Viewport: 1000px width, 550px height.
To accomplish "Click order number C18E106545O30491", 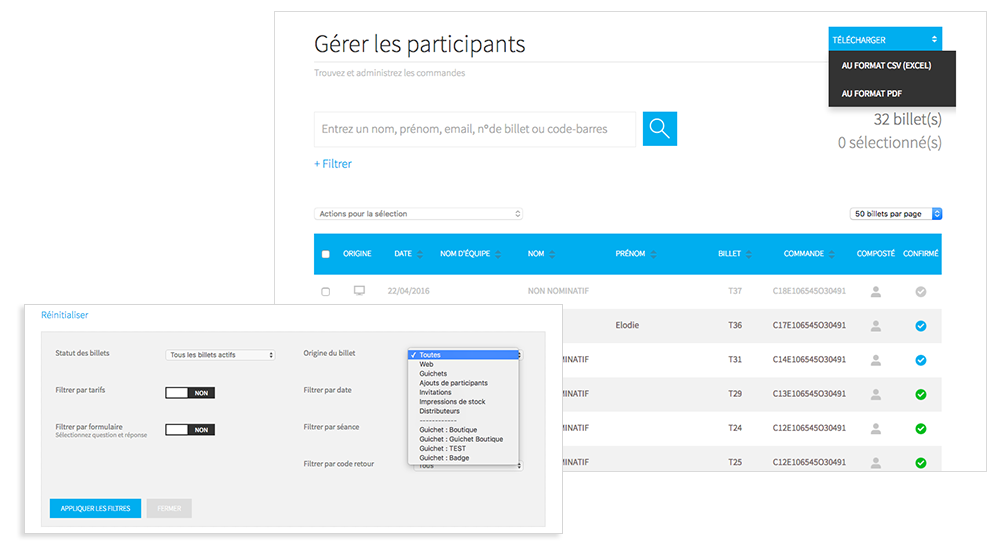I will pyautogui.click(x=809, y=291).
